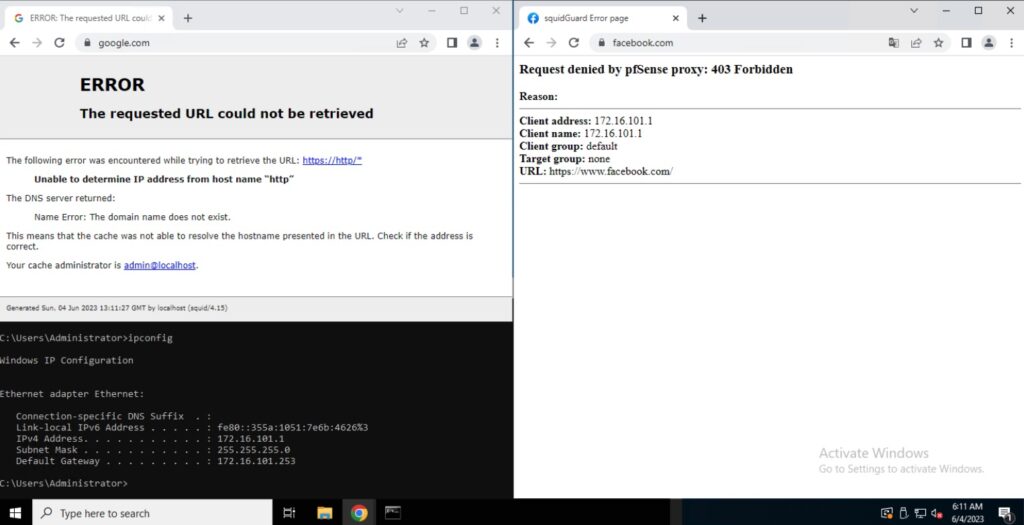Open new tab in facebook.com window
1024x525 pixels.
point(702,18)
